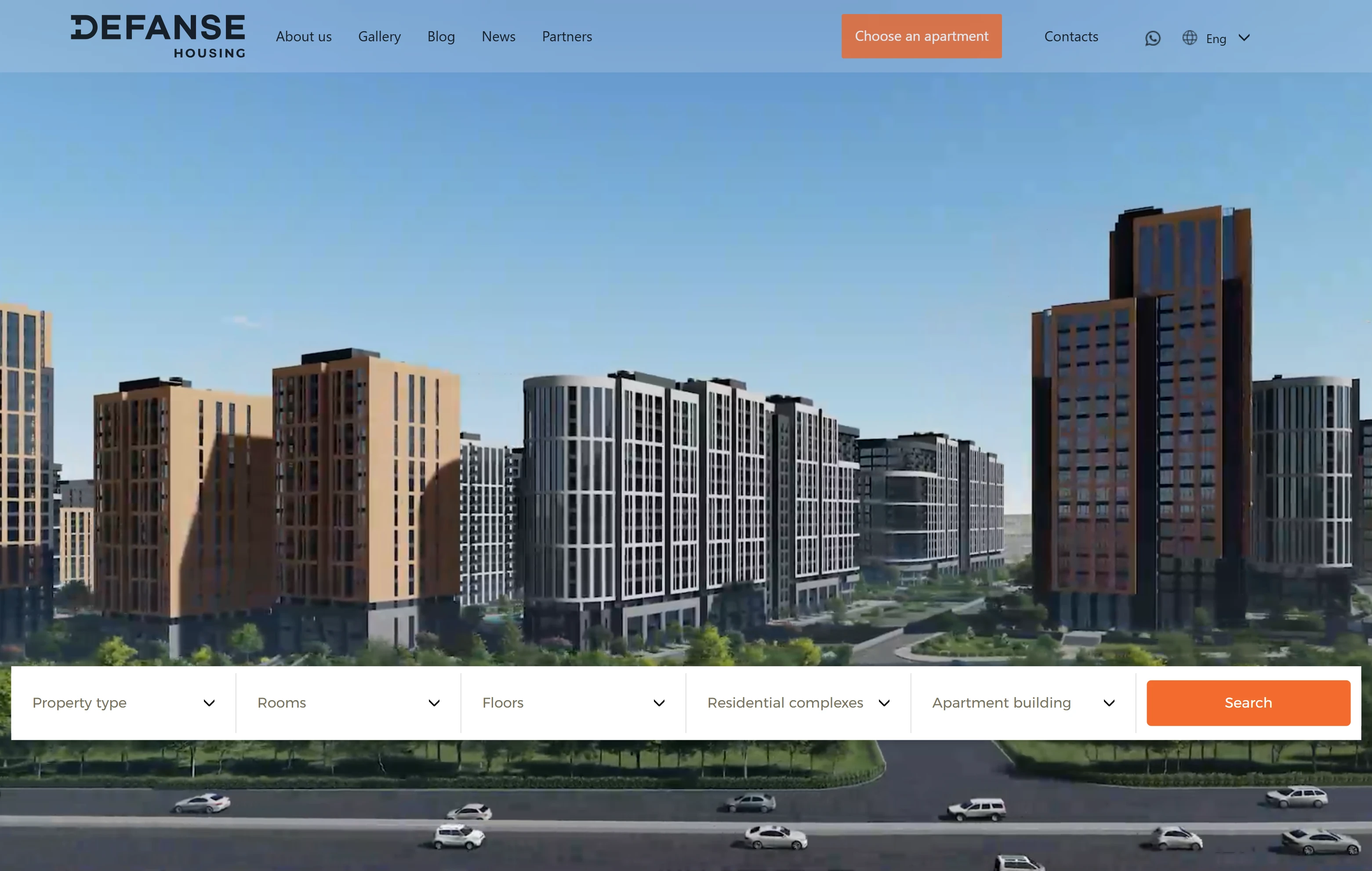Click the Rooms chevron arrow
1372x871 pixels.
tap(434, 703)
